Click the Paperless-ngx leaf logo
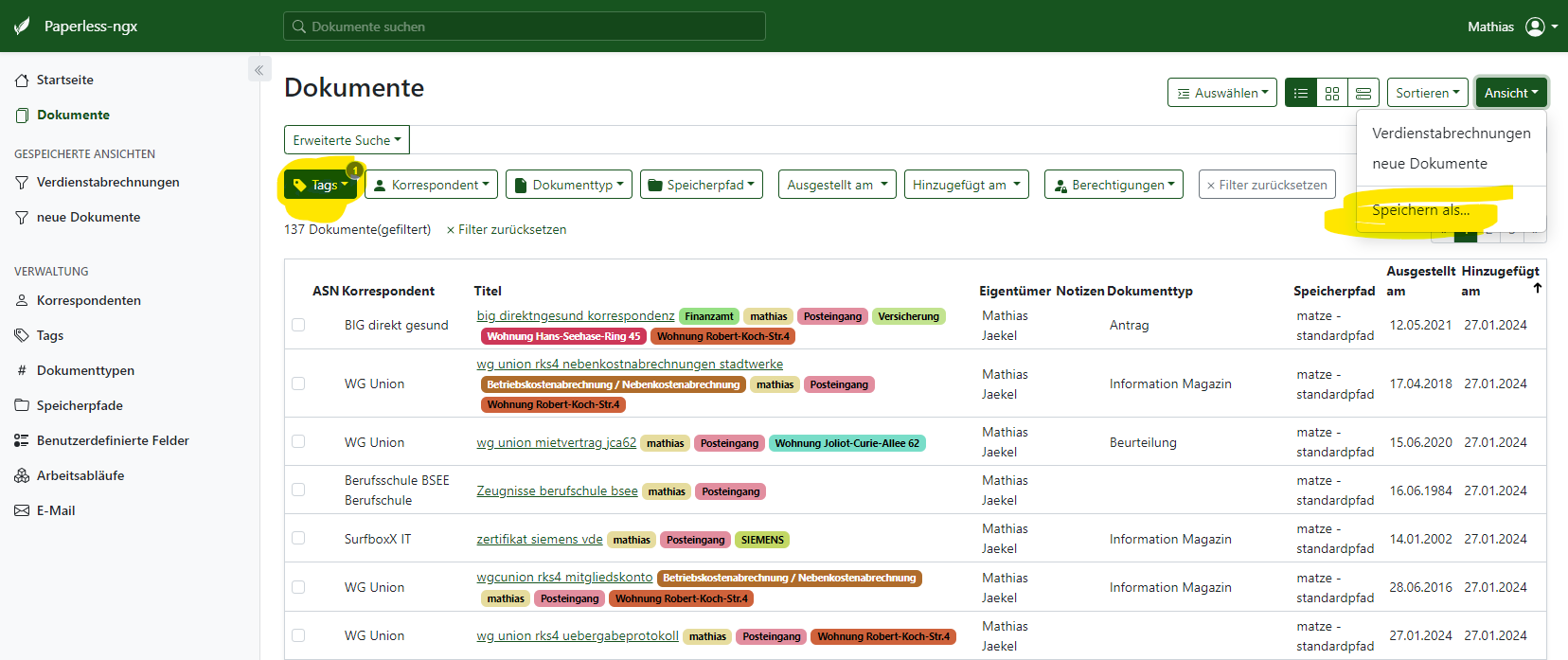This screenshot has height=660, width=1568. pyautogui.click(x=22, y=27)
